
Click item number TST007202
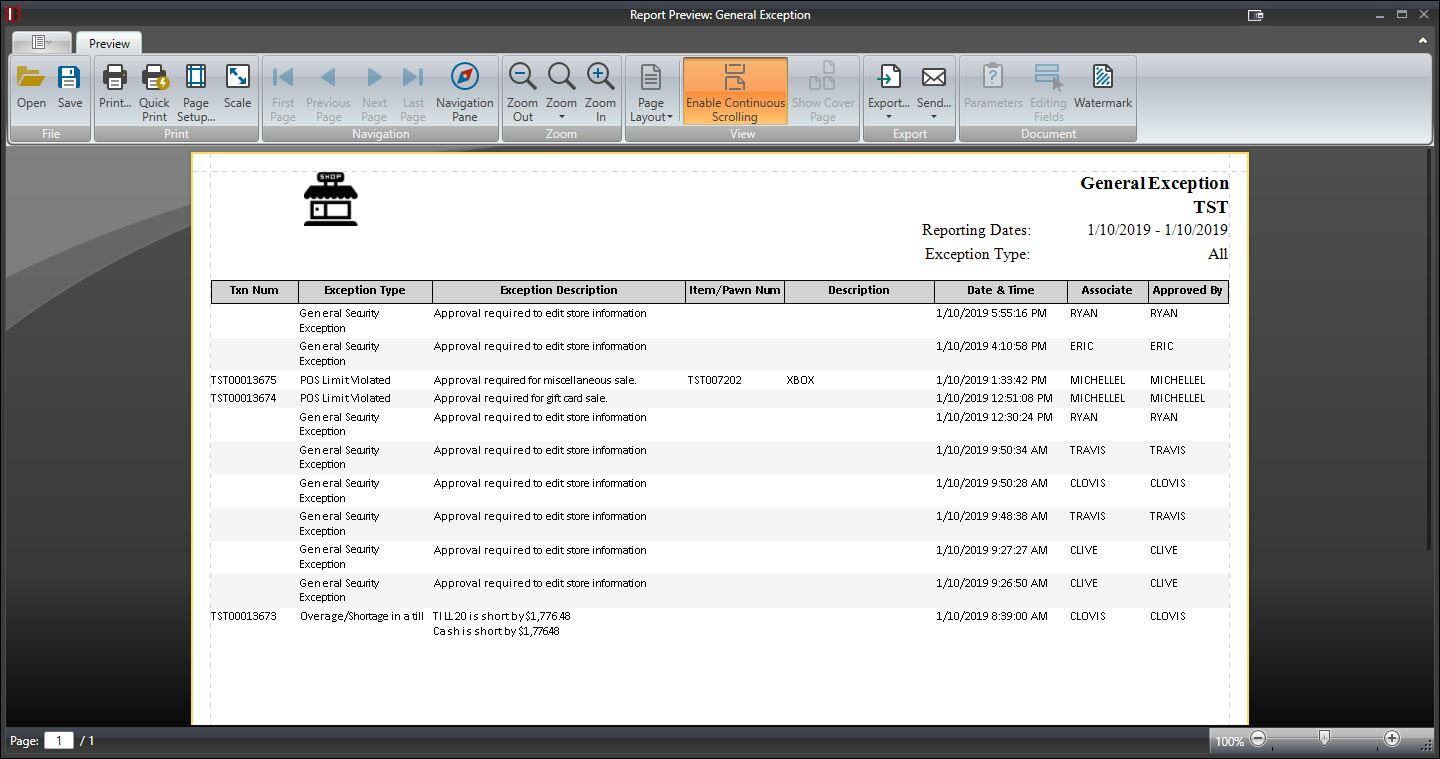click(715, 380)
